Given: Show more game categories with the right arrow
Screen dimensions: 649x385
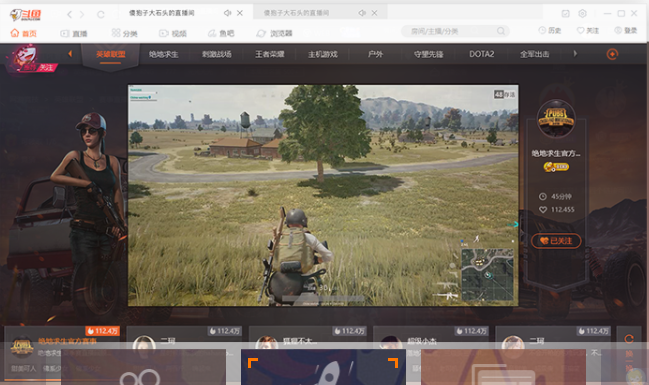Looking at the screenshot, I should pos(575,53).
